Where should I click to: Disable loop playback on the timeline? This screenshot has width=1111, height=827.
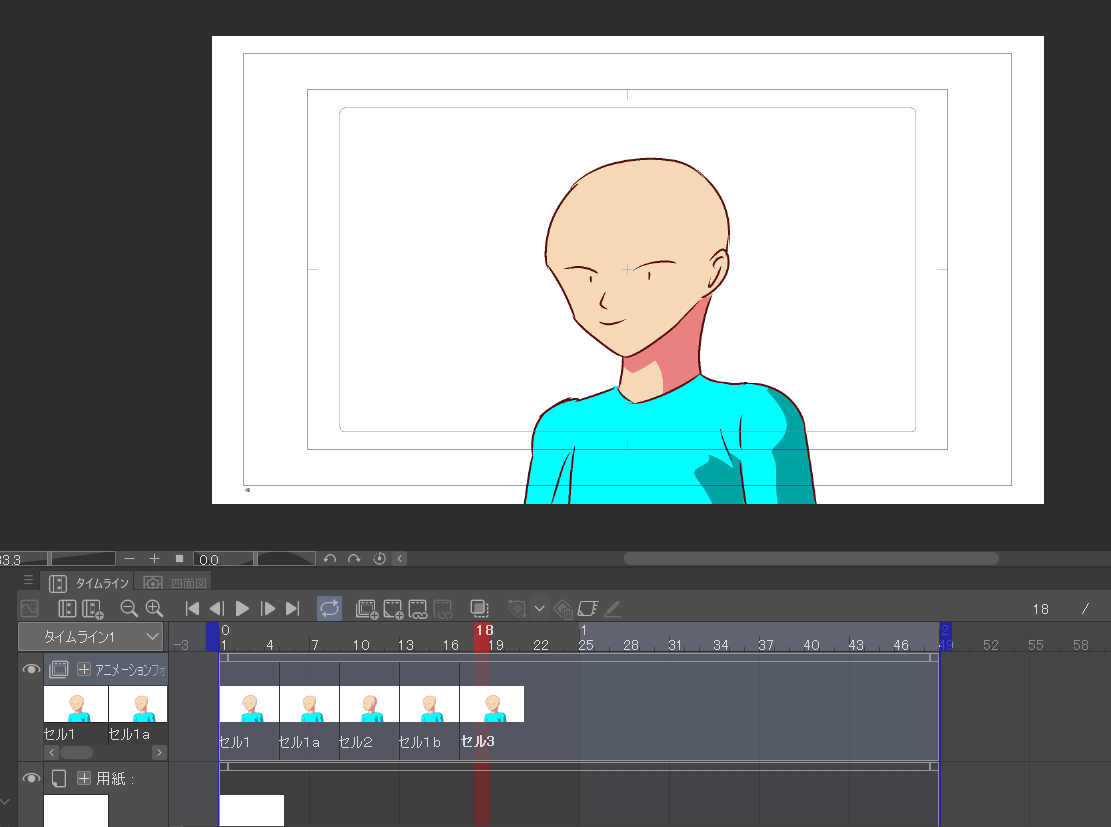click(330, 608)
